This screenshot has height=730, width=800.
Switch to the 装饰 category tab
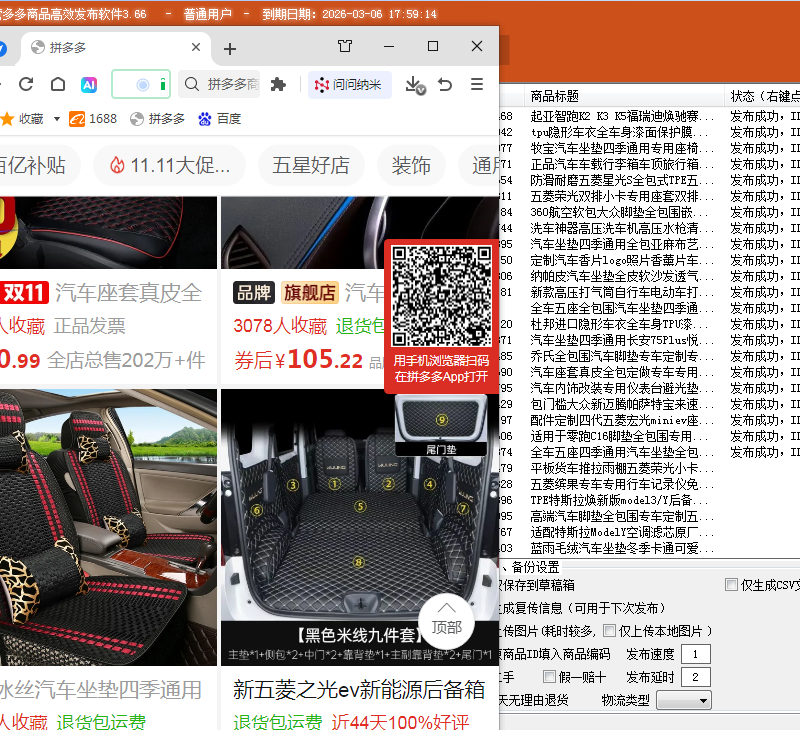(x=411, y=165)
